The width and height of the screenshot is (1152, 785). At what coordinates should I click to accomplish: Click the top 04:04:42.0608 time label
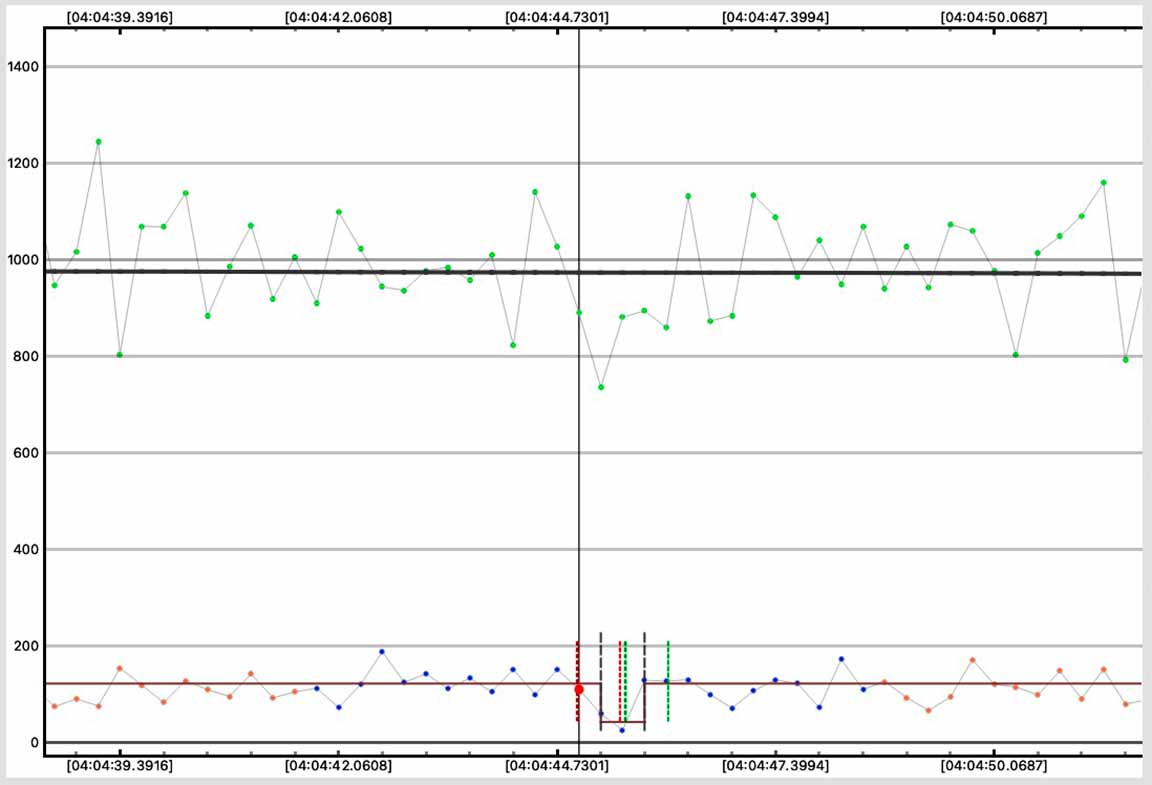tap(338, 17)
